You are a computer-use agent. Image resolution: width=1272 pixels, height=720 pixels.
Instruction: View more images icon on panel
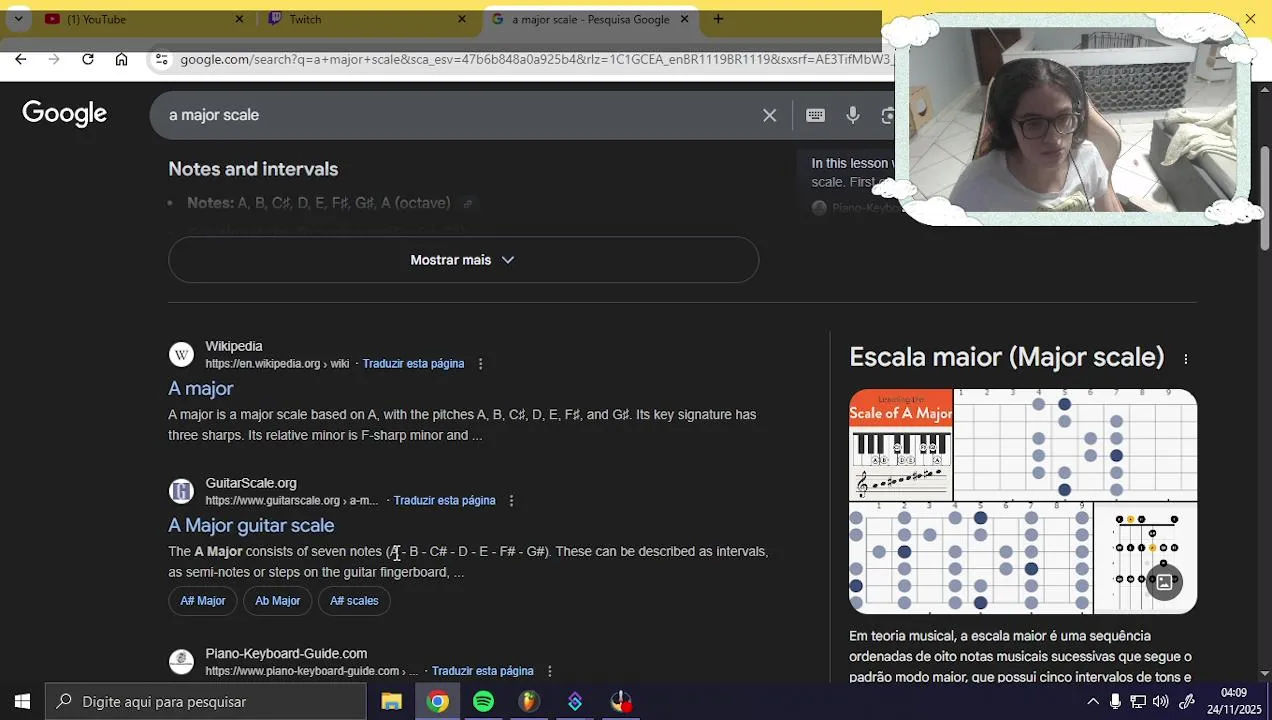click(x=1165, y=582)
